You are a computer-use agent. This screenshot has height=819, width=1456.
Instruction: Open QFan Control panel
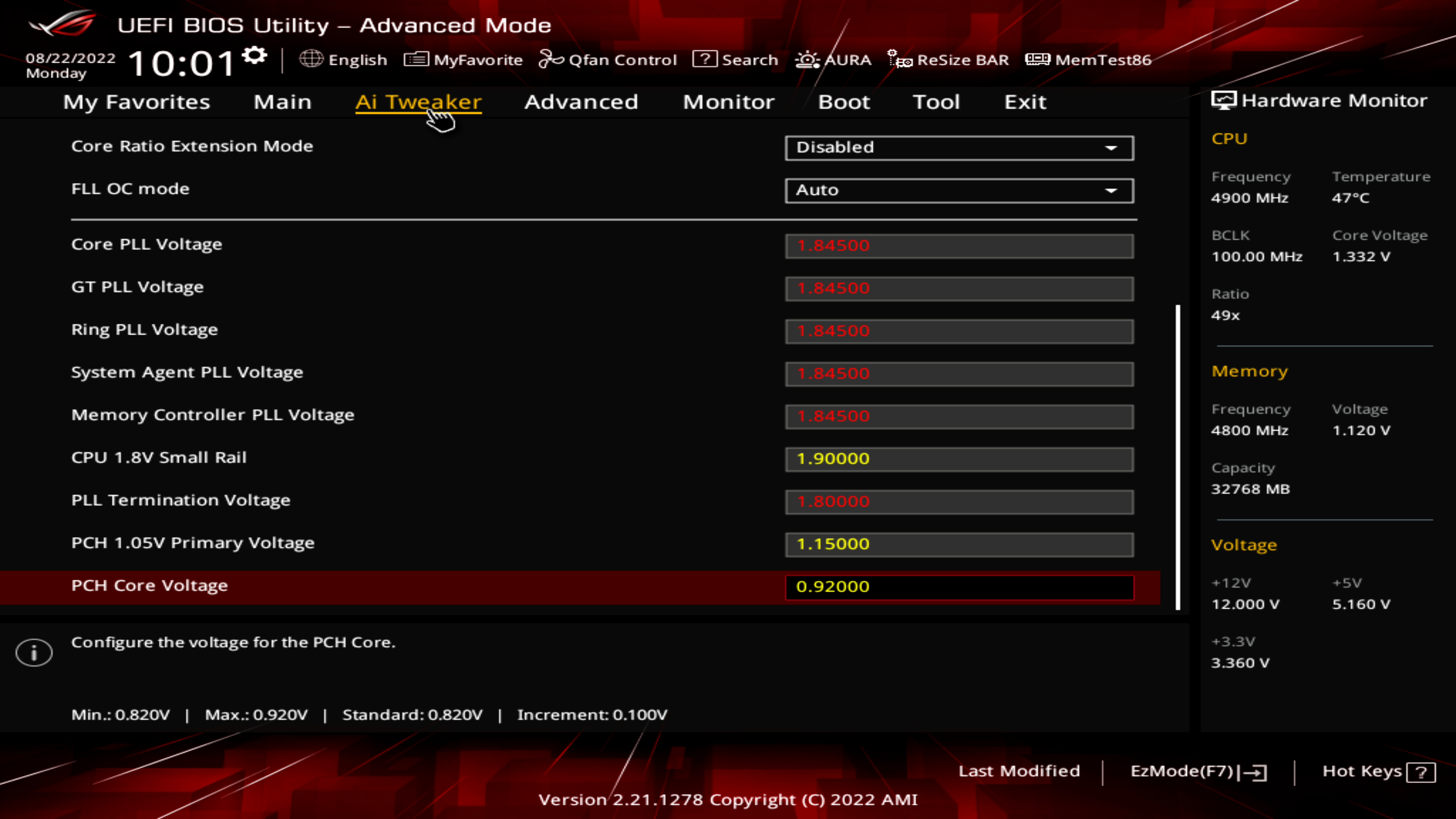tap(609, 59)
